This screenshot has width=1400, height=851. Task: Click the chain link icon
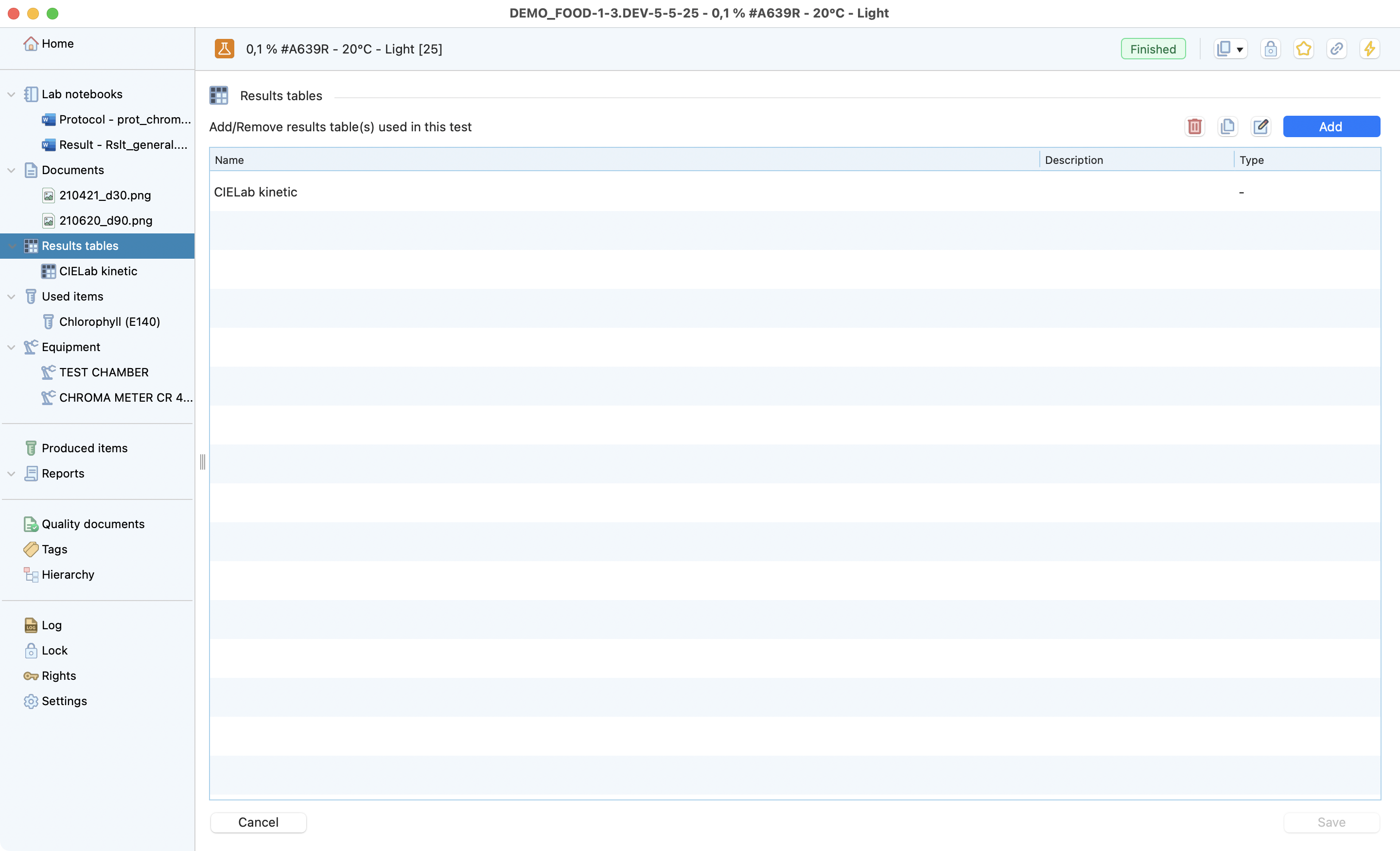click(1336, 49)
